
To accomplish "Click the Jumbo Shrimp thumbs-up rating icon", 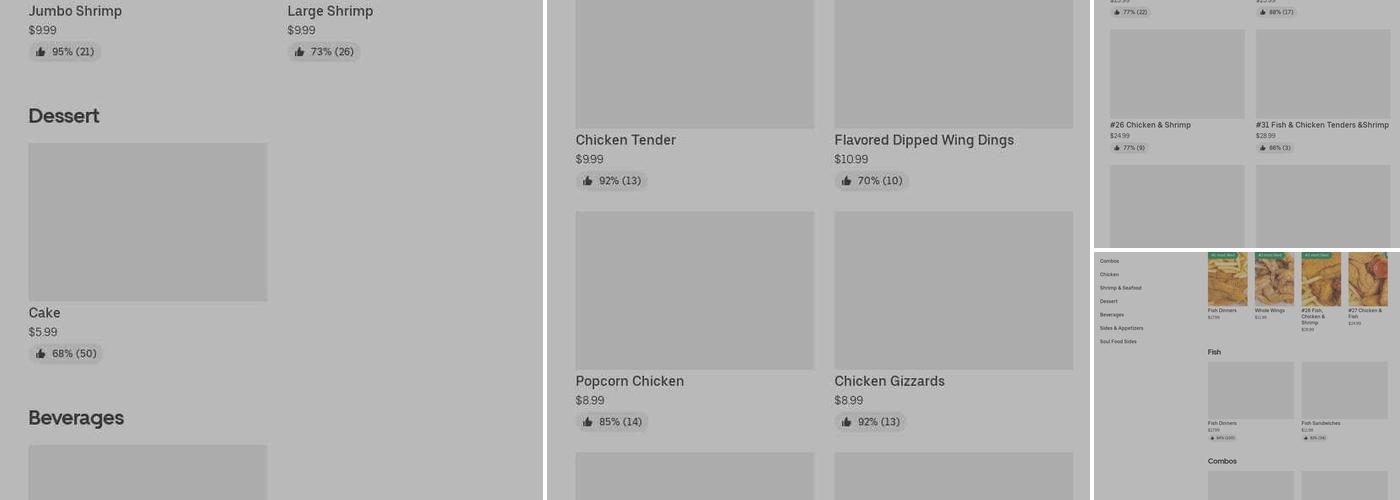I will (41, 52).
